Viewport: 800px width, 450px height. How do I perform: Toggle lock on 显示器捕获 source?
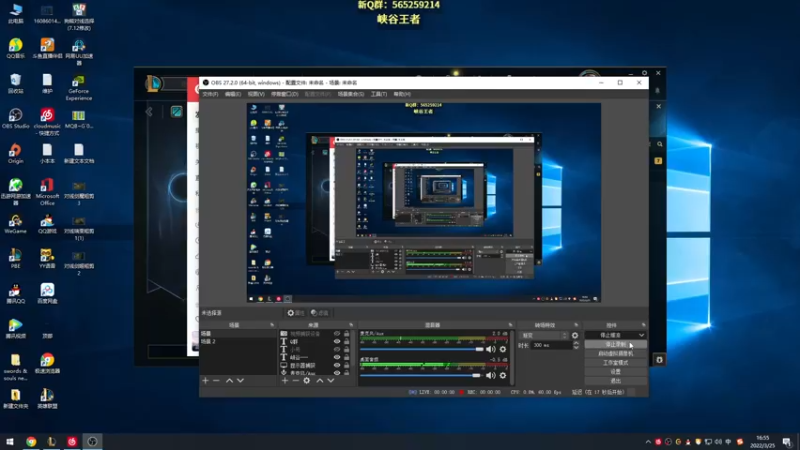(347, 365)
